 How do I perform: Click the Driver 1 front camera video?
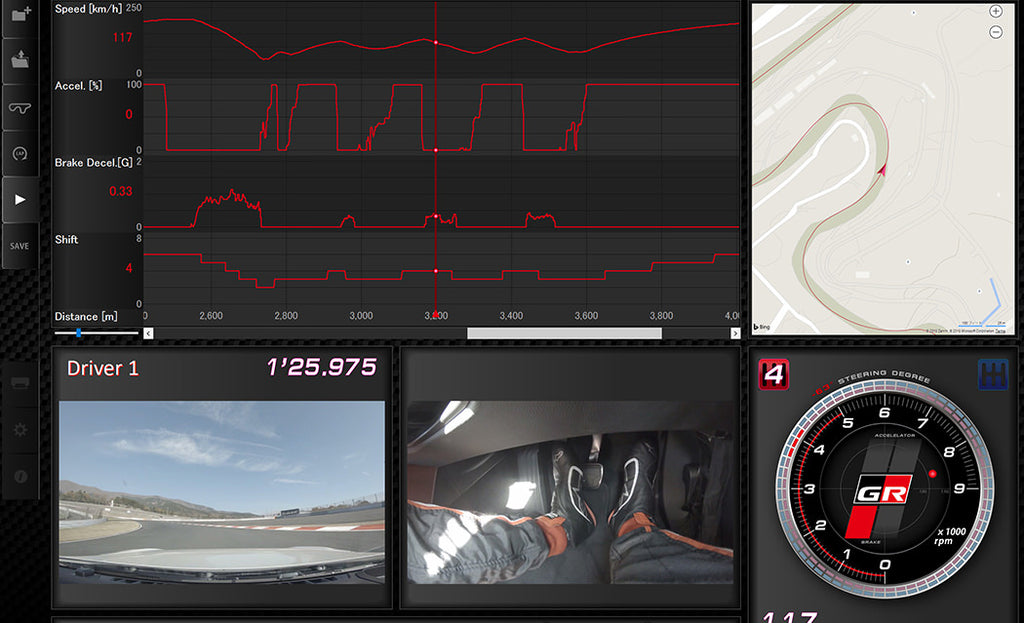pos(221,491)
